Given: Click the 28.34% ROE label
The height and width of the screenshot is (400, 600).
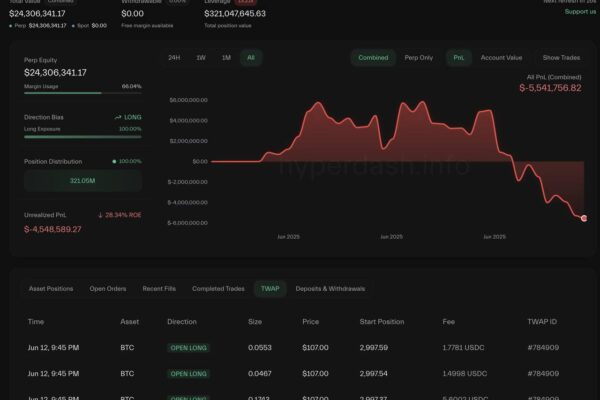Looking at the screenshot, I should 123,215.
